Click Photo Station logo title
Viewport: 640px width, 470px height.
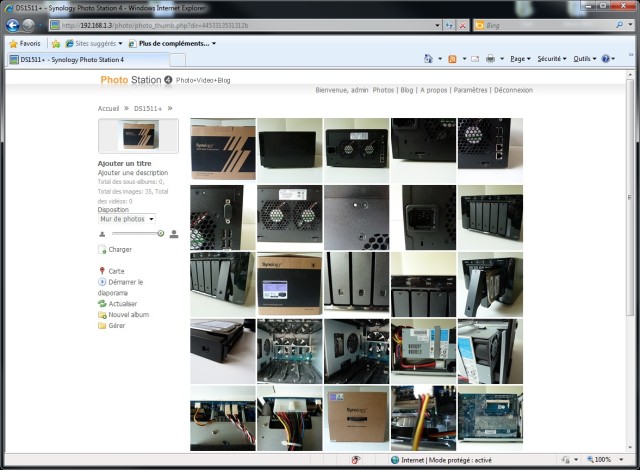coord(136,80)
